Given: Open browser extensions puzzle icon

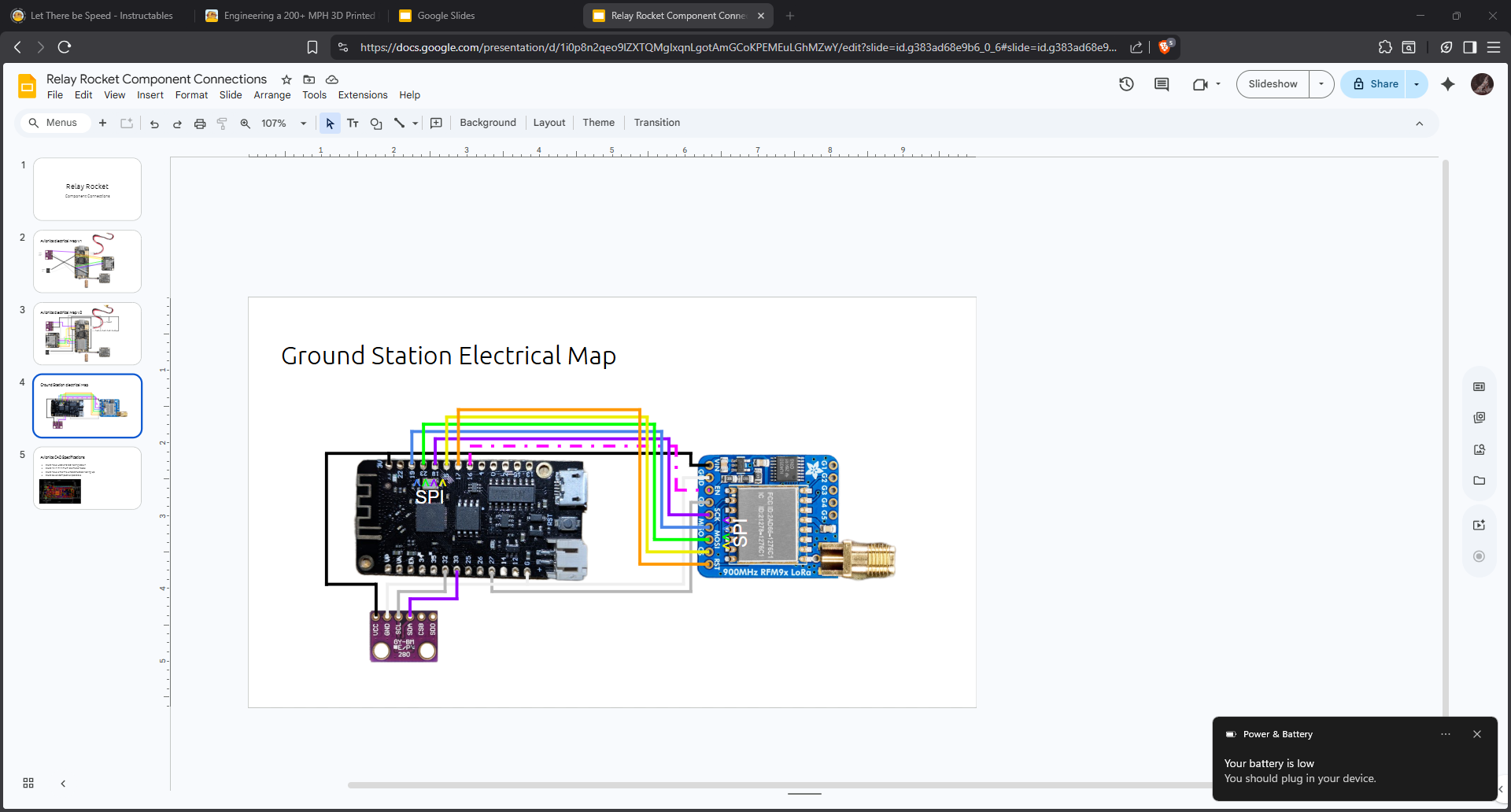Looking at the screenshot, I should 1385,47.
